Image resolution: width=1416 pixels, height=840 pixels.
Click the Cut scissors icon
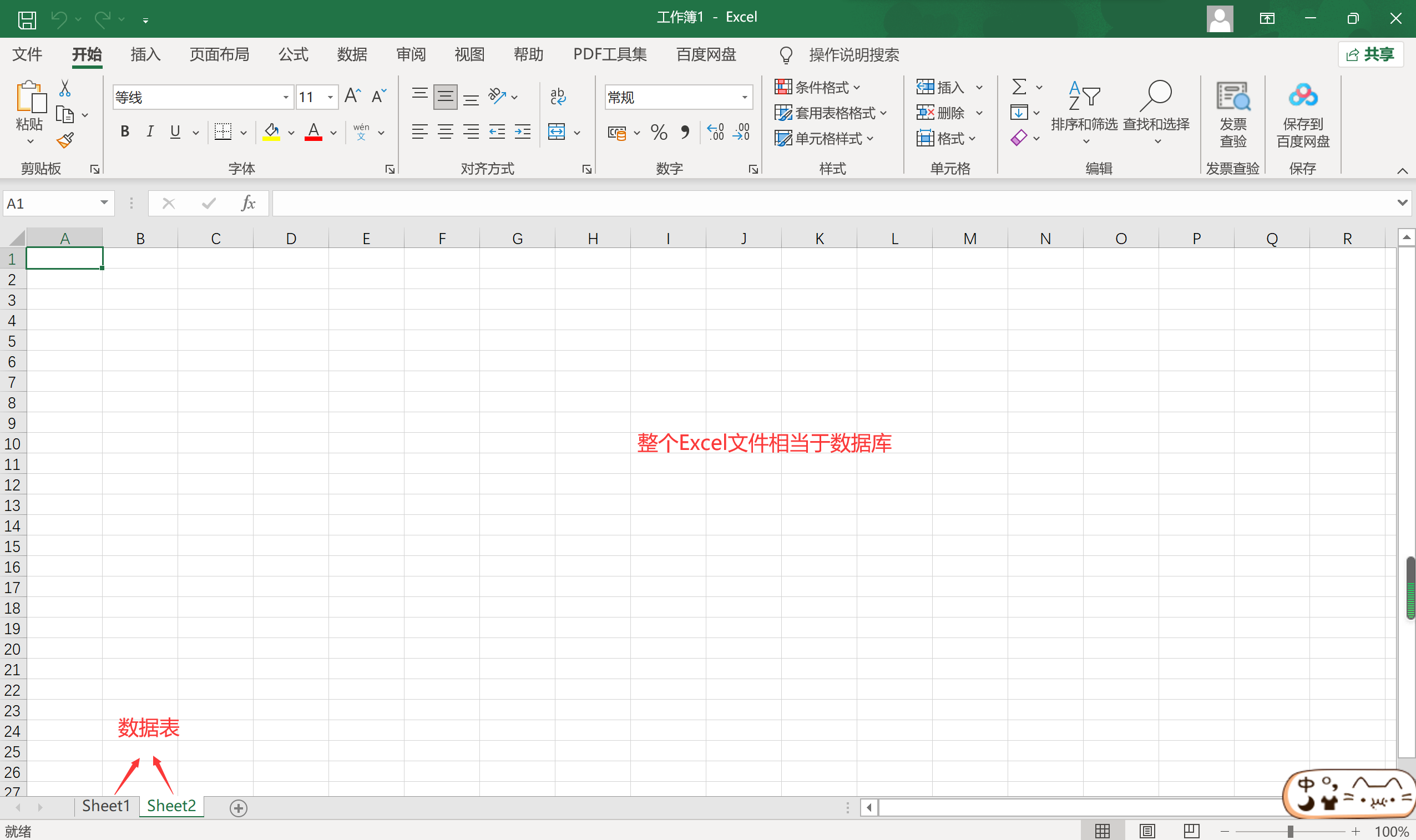coord(65,88)
